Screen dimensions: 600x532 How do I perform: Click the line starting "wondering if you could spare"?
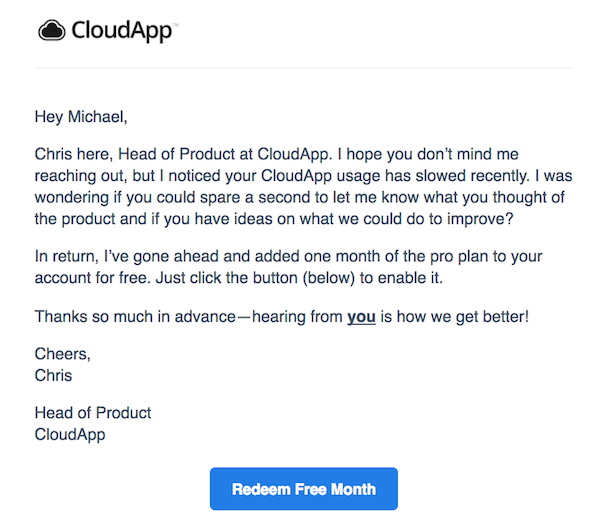pos(299,197)
